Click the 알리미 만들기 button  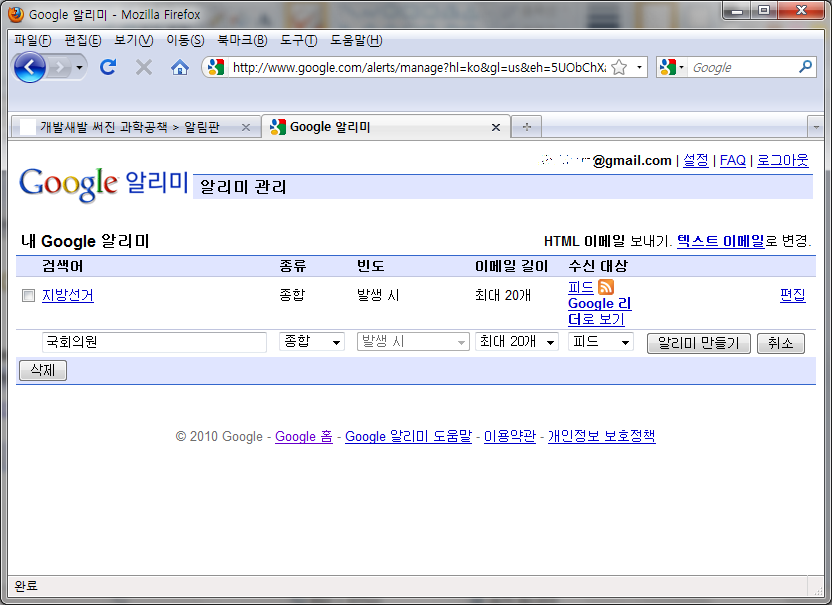click(x=698, y=343)
